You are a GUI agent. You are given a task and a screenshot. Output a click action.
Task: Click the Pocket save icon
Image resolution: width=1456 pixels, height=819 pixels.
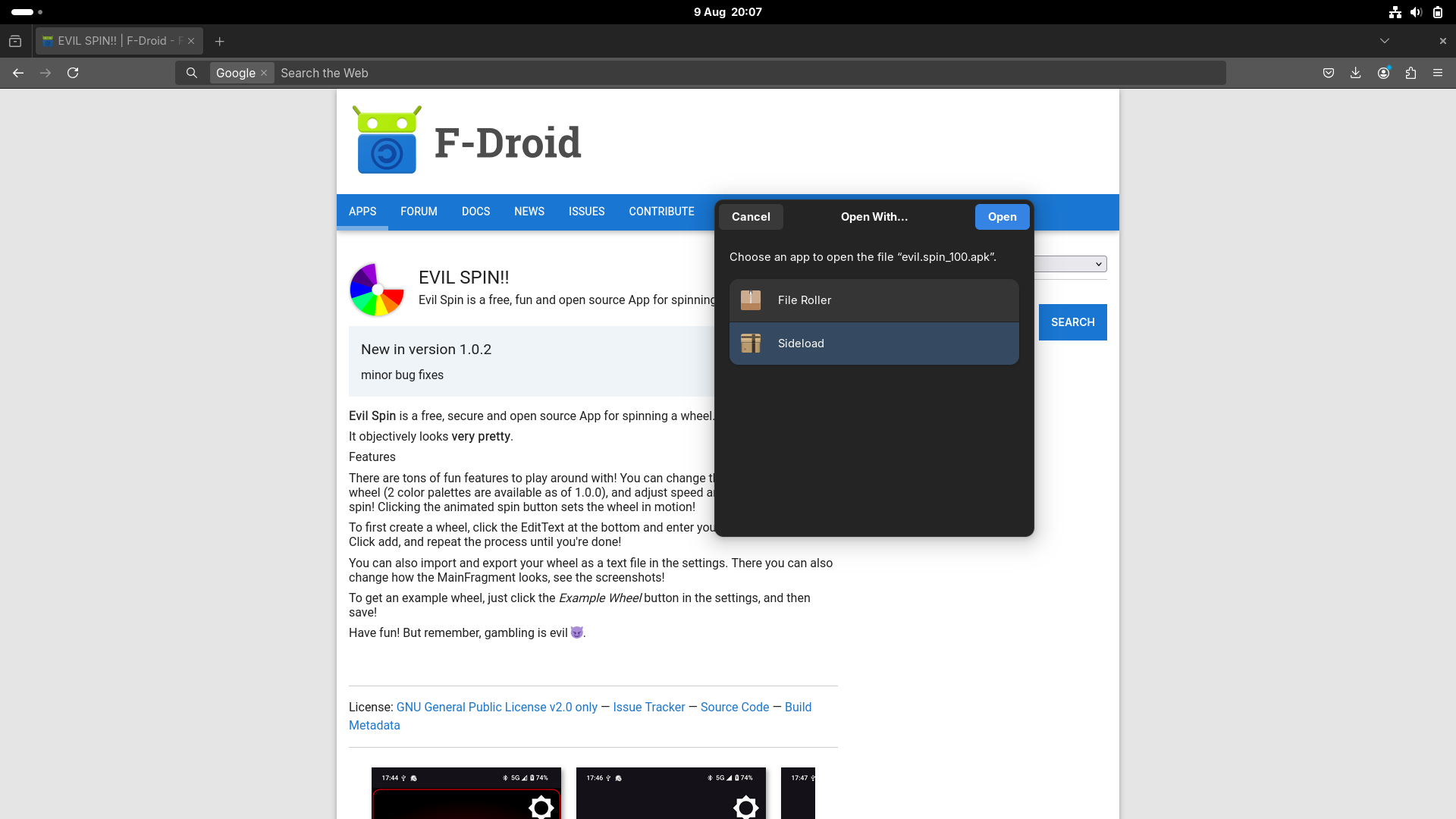1328,73
